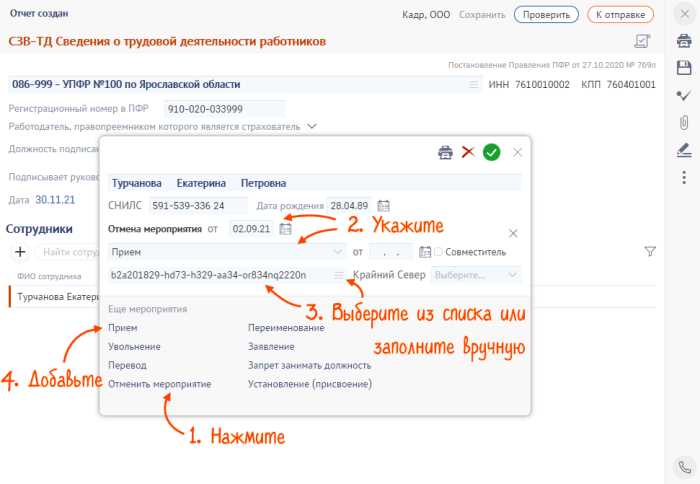Image resolution: width=700 pixels, height=484 pixels.
Task: Print the employee card from the dialog
Action: [x=445, y=152]
